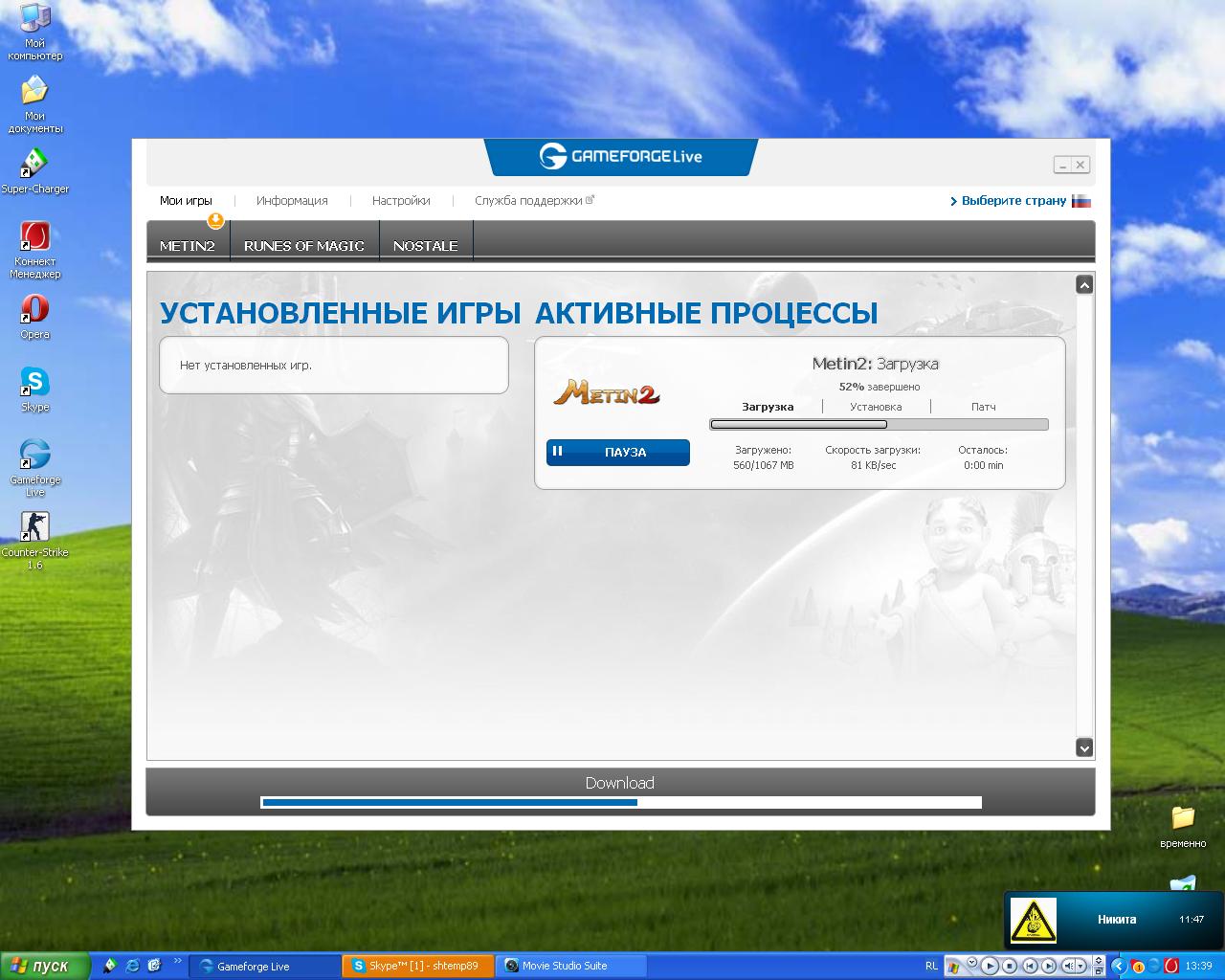Screen dimensions: 1225x980
Task: Click the system clock showing 13:39
Action: 1198,966
